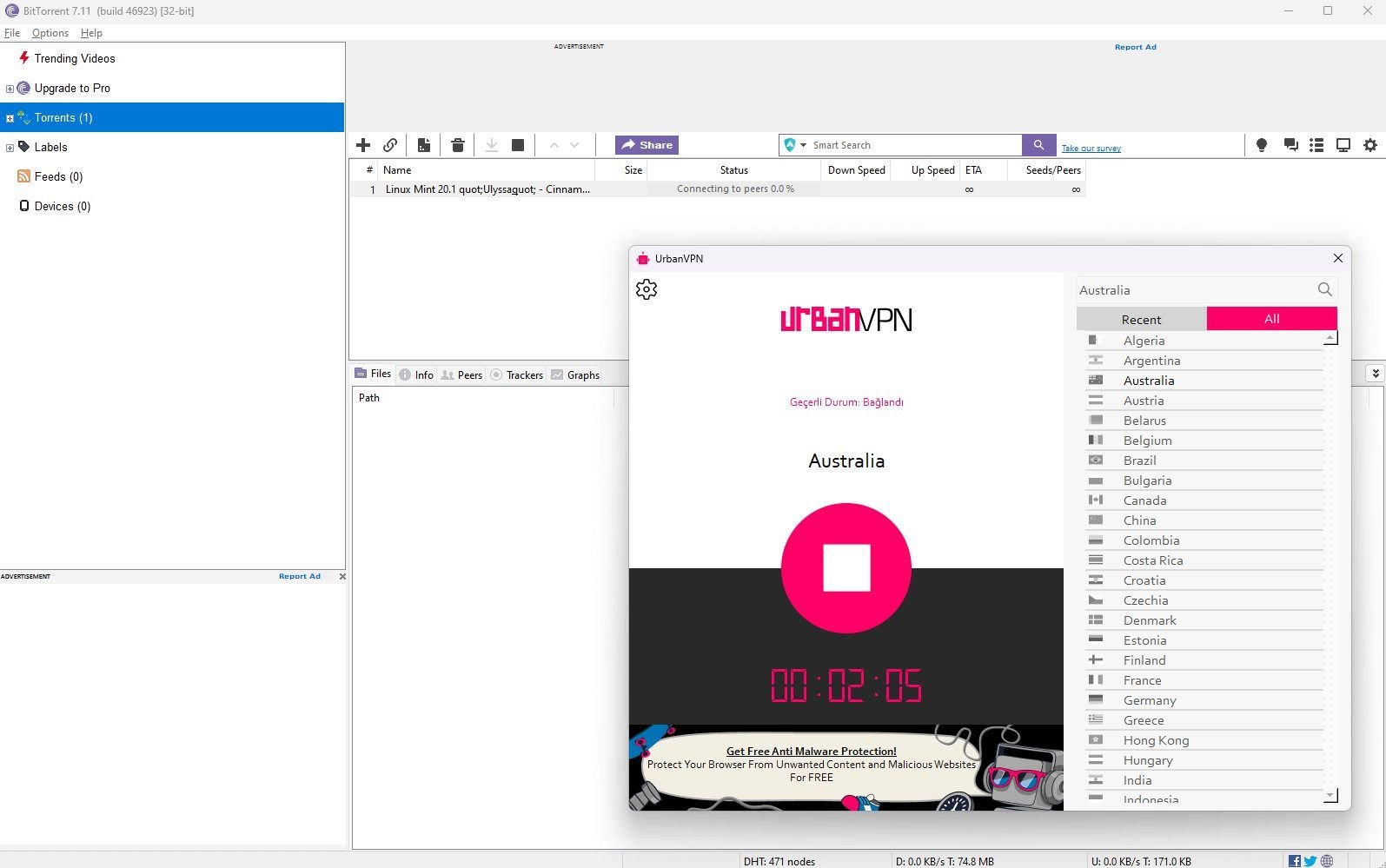Close the sidebar advertisement
Image resolution: width=1386 pixels, height=868 pixels.
point(342,576)
